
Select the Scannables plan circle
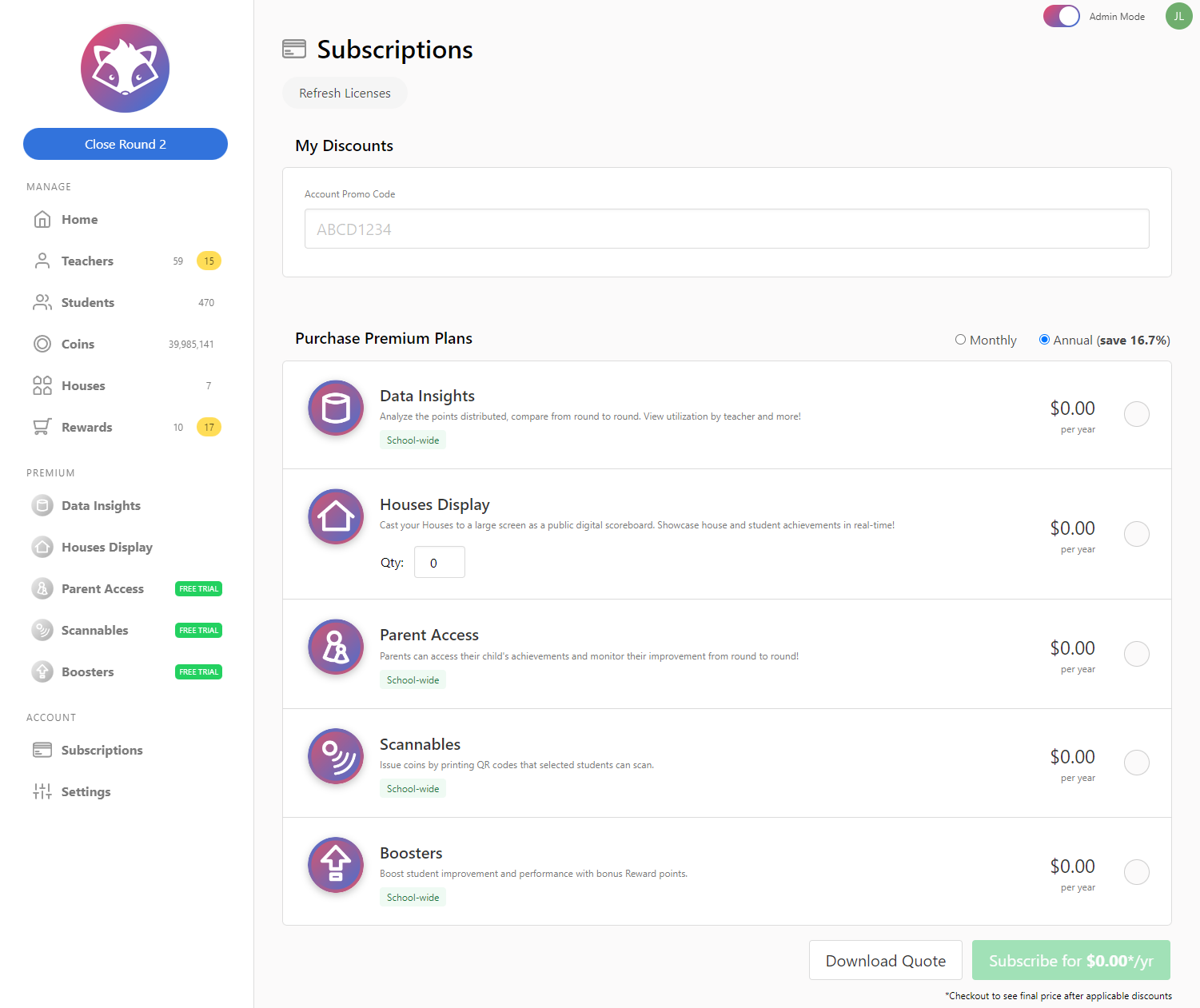[1136, 763]
